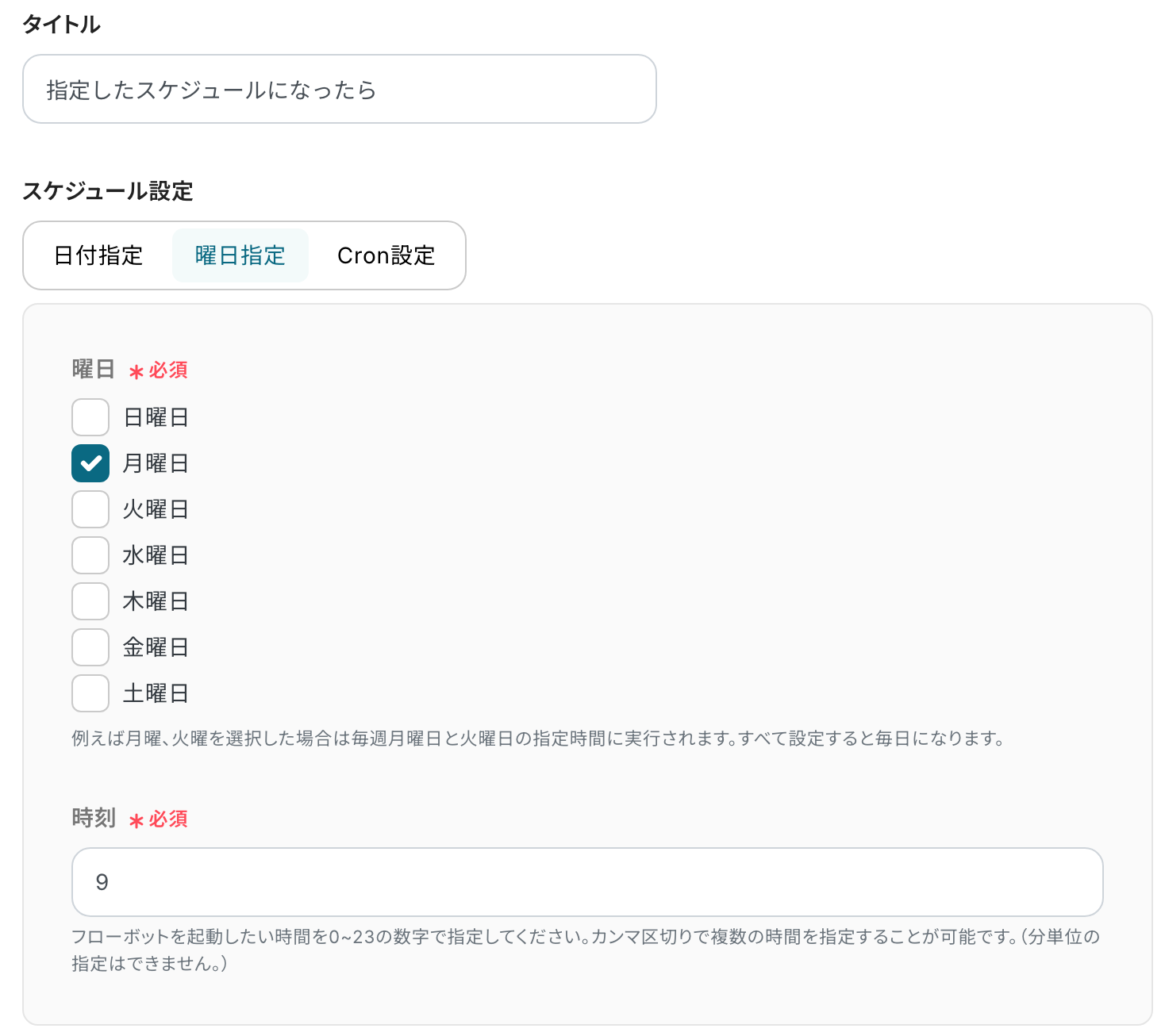Select the 曜日指定 tab
This screenshot has height=1036, width=1165.
point(240,255)
